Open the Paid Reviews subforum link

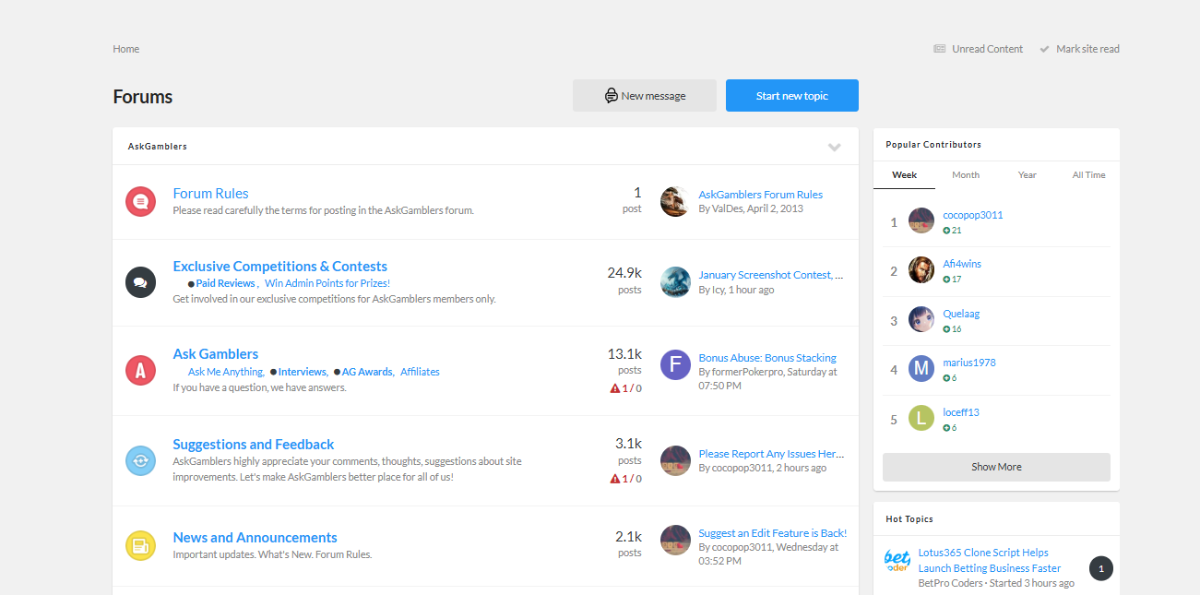coord(225,284)
